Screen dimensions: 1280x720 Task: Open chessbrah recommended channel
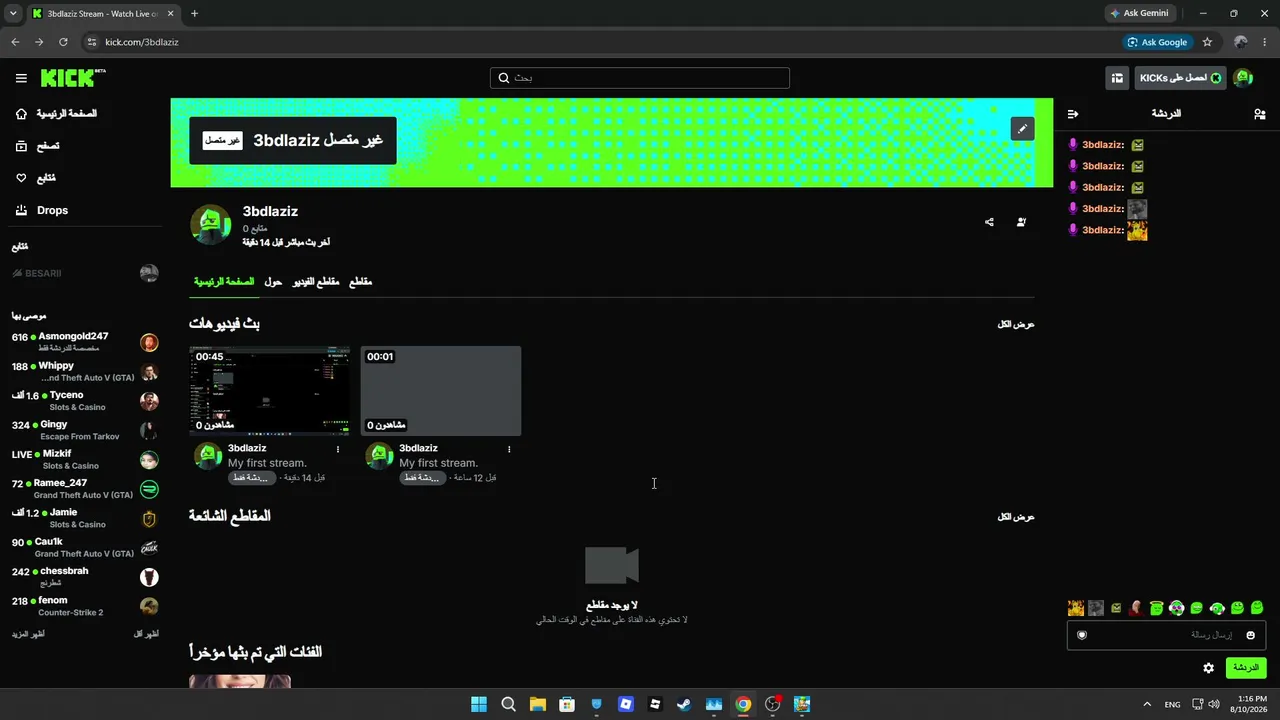click(85, 577)
